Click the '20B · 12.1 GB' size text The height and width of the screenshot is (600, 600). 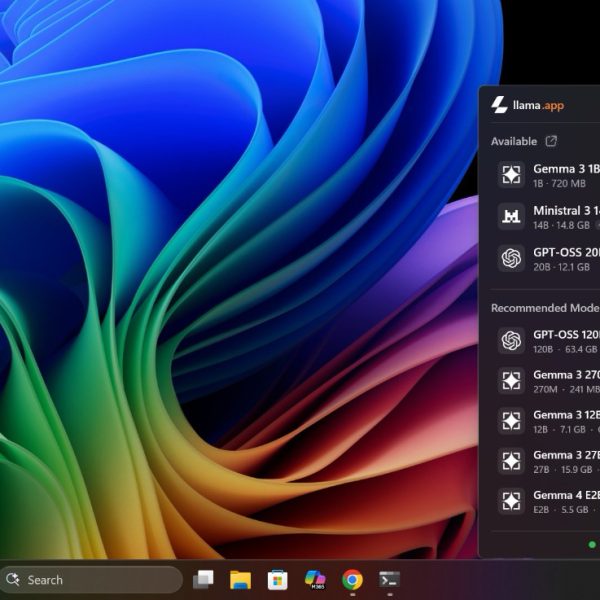click(x=561, y=267)
